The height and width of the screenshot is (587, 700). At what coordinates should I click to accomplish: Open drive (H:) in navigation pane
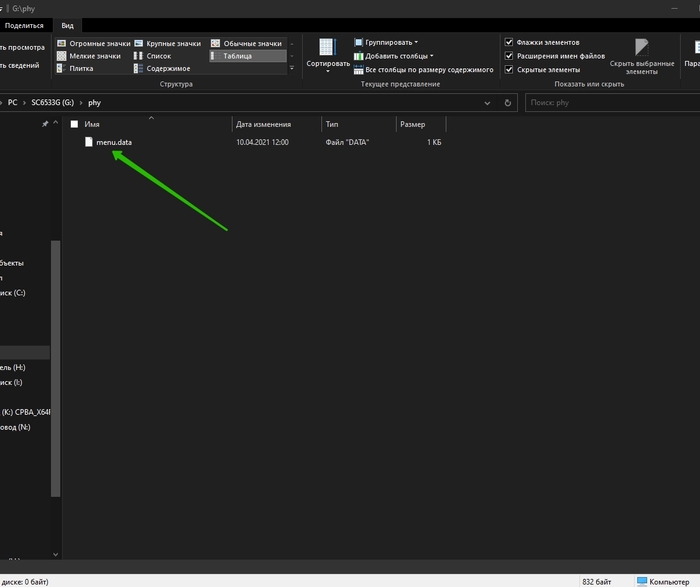(13, 367)
